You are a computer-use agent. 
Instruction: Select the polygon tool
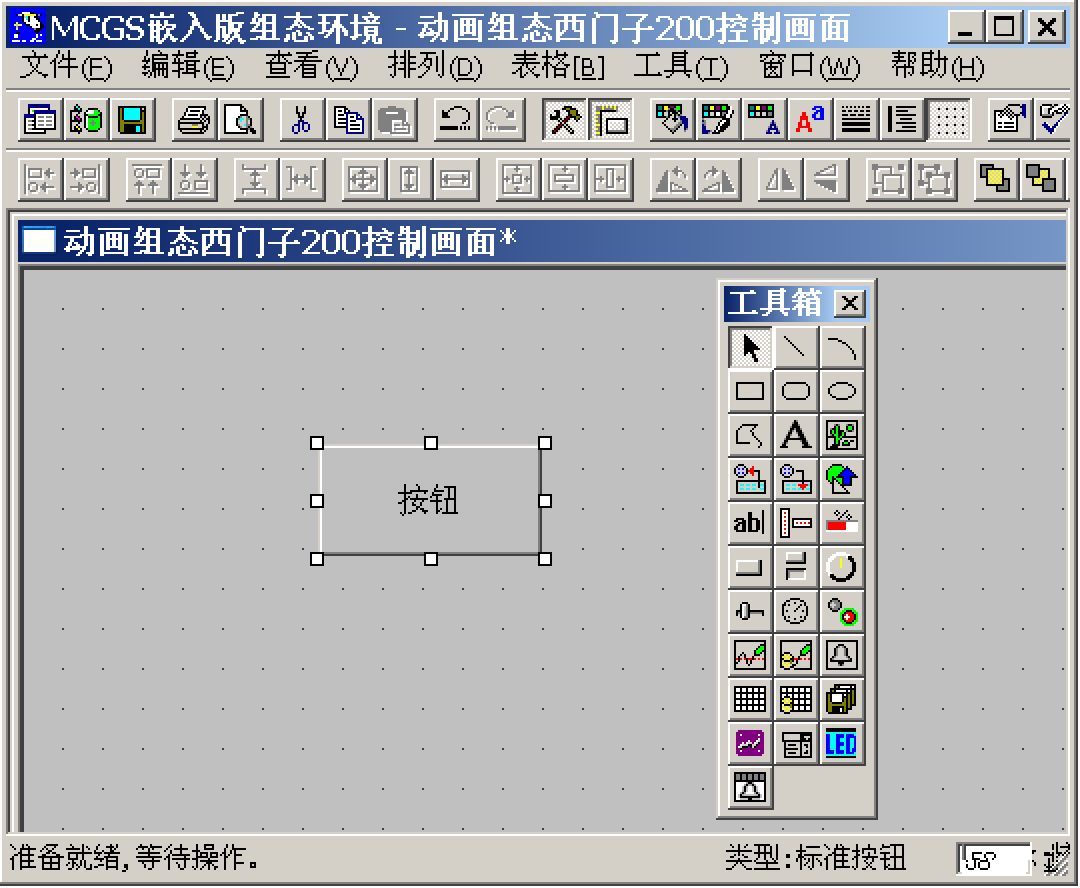pyautogui.click(x=750, y=435)
